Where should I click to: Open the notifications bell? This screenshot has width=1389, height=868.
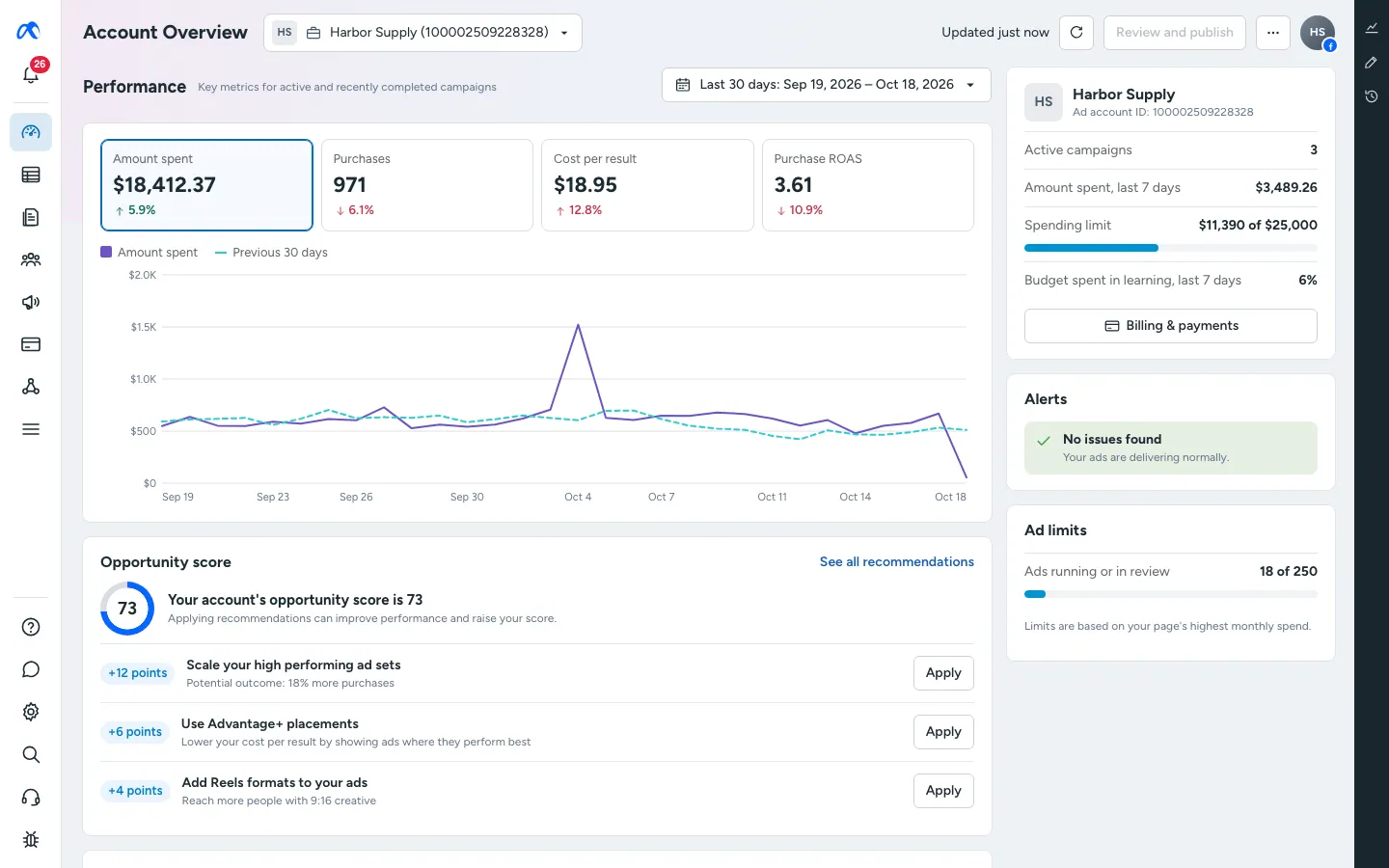click(x=31, y=74)
